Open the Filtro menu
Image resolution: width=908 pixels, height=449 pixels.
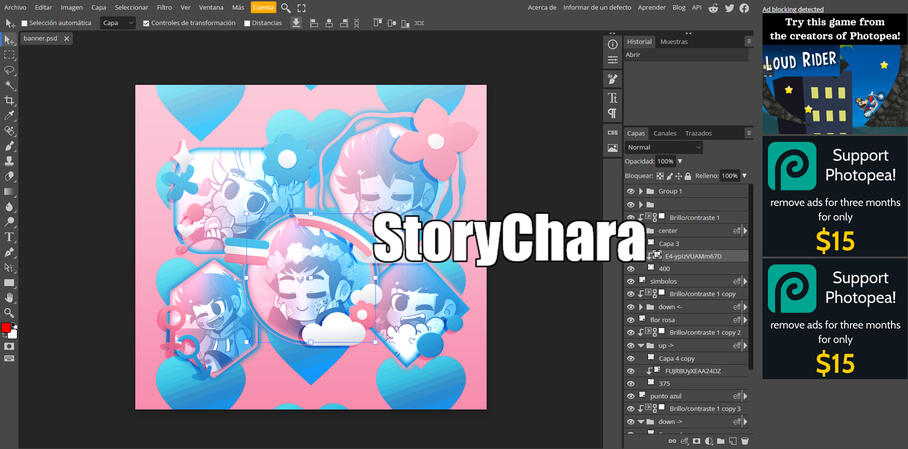(x=164, y=7)
